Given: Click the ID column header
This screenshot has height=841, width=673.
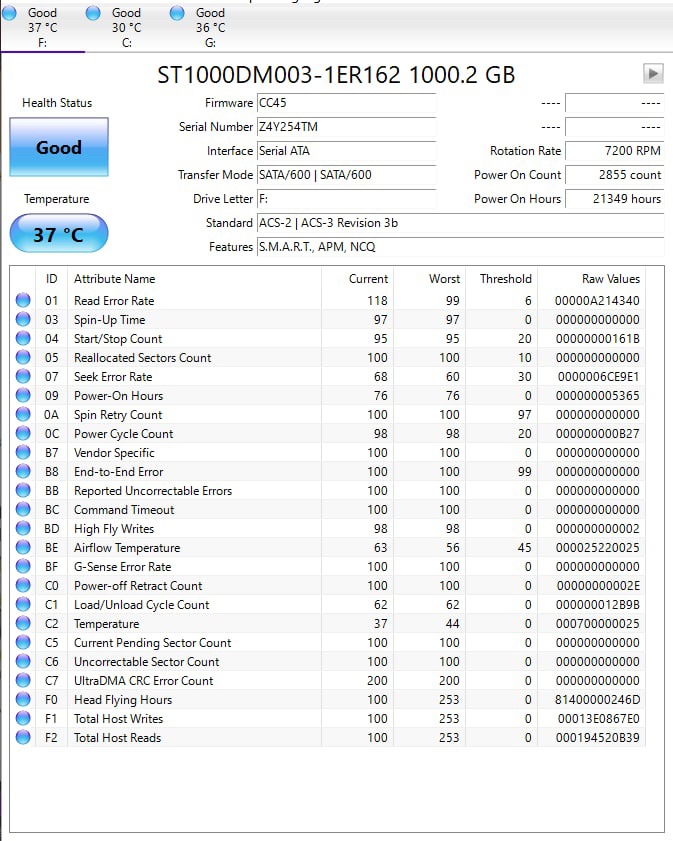Looking at the screenshot, I should (x=51, y=279).
